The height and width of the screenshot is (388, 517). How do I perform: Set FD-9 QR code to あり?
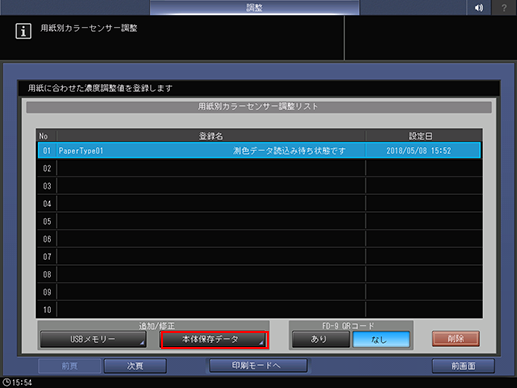(321, 339)
